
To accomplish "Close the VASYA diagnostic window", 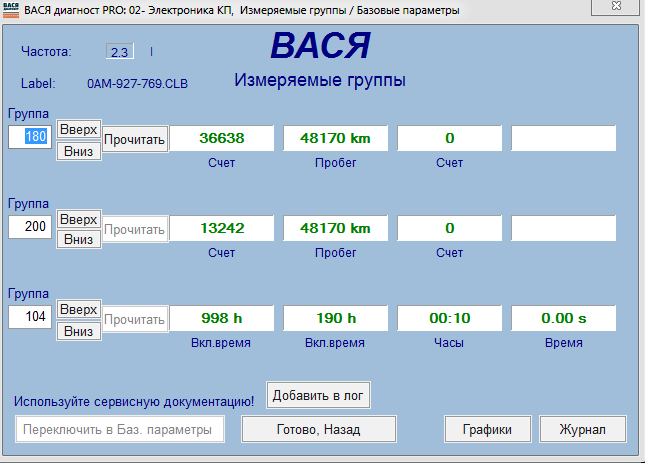I will tap(615, 6).
